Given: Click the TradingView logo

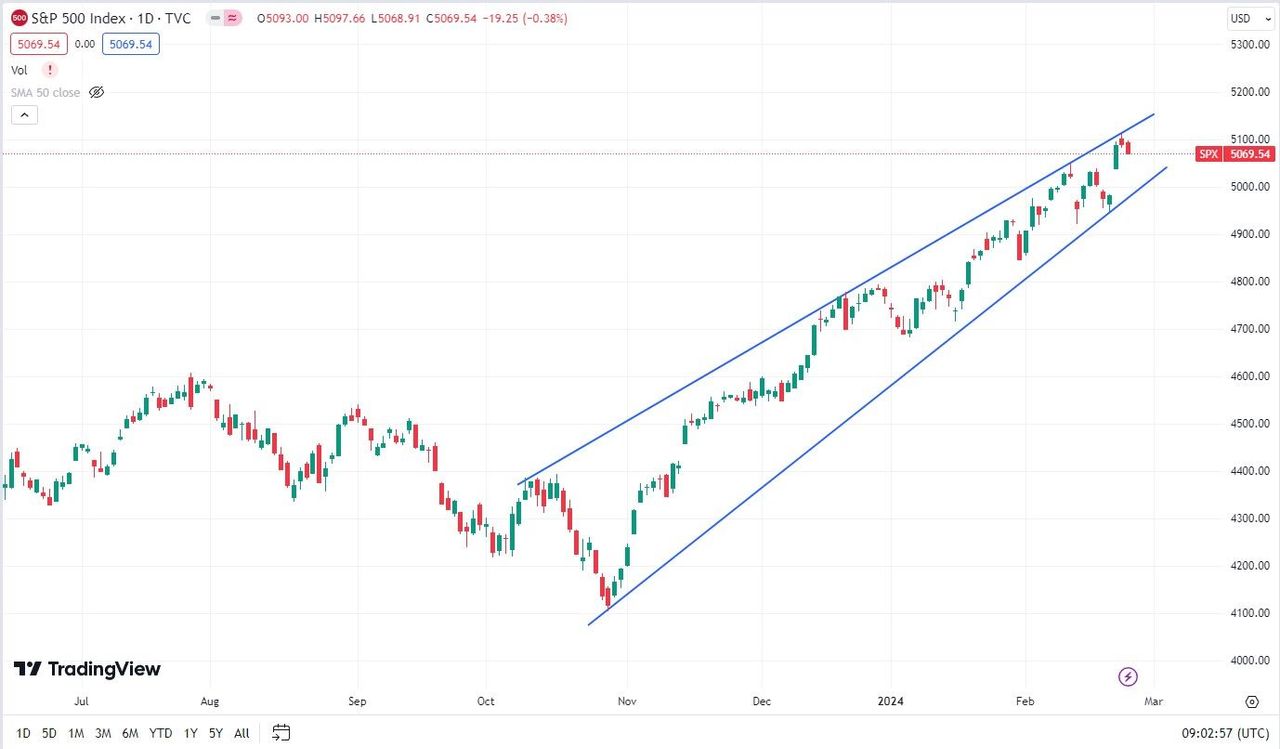Looking at the screenshot, I should click(87, 669).
